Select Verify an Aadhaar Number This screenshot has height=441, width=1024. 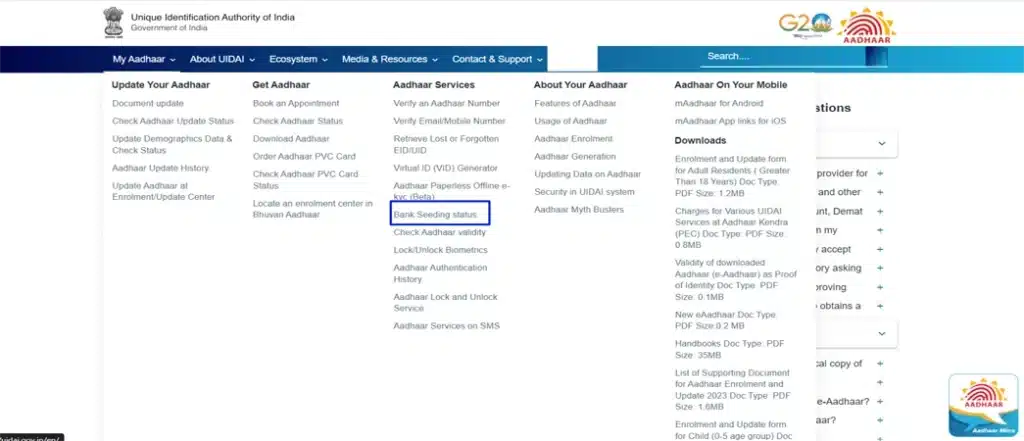(x=447, y=103)
